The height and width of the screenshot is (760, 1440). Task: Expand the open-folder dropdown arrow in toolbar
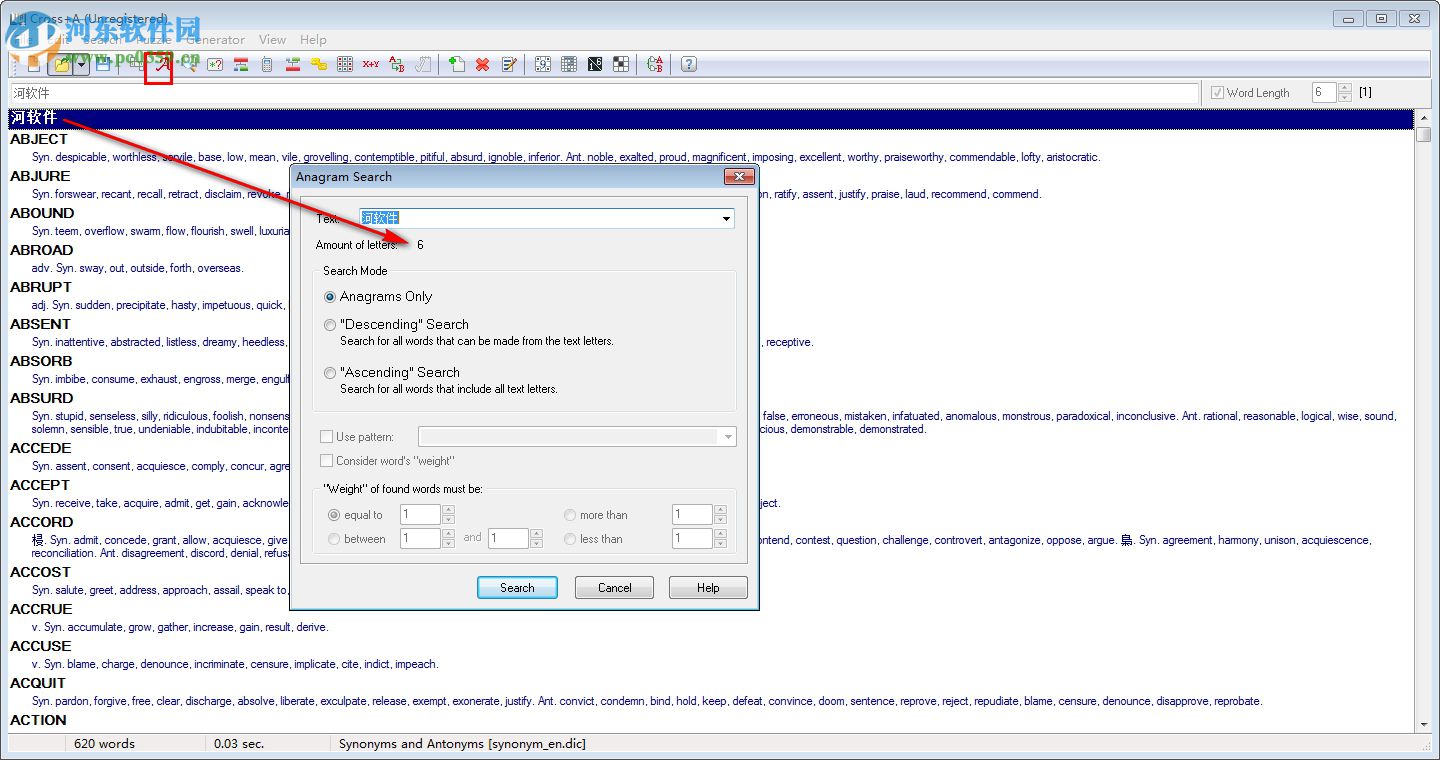pos(81,65)
